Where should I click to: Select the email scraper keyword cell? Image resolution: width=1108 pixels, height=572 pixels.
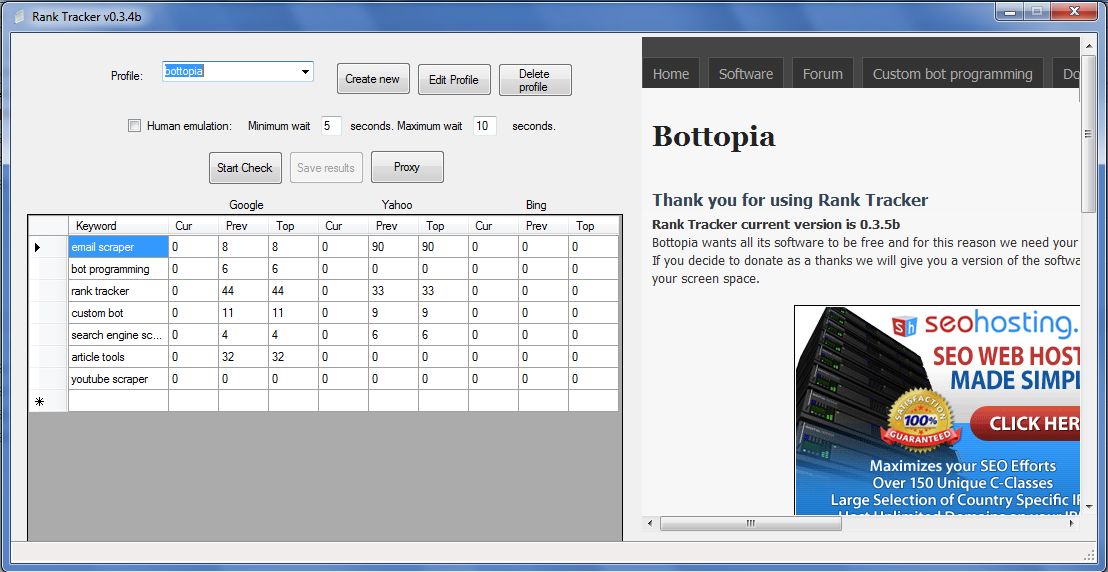pos(118,247)
